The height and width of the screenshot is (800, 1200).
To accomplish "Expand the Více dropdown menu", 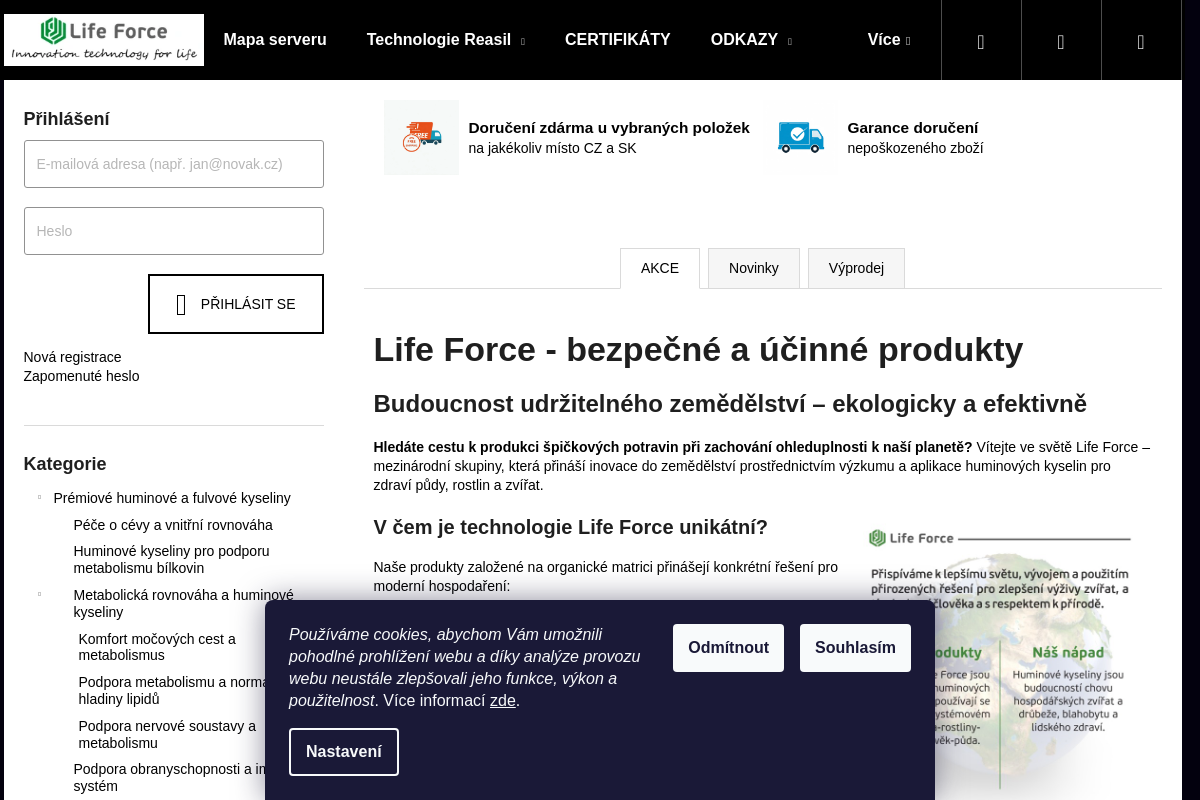I will [x=889, y=40].
